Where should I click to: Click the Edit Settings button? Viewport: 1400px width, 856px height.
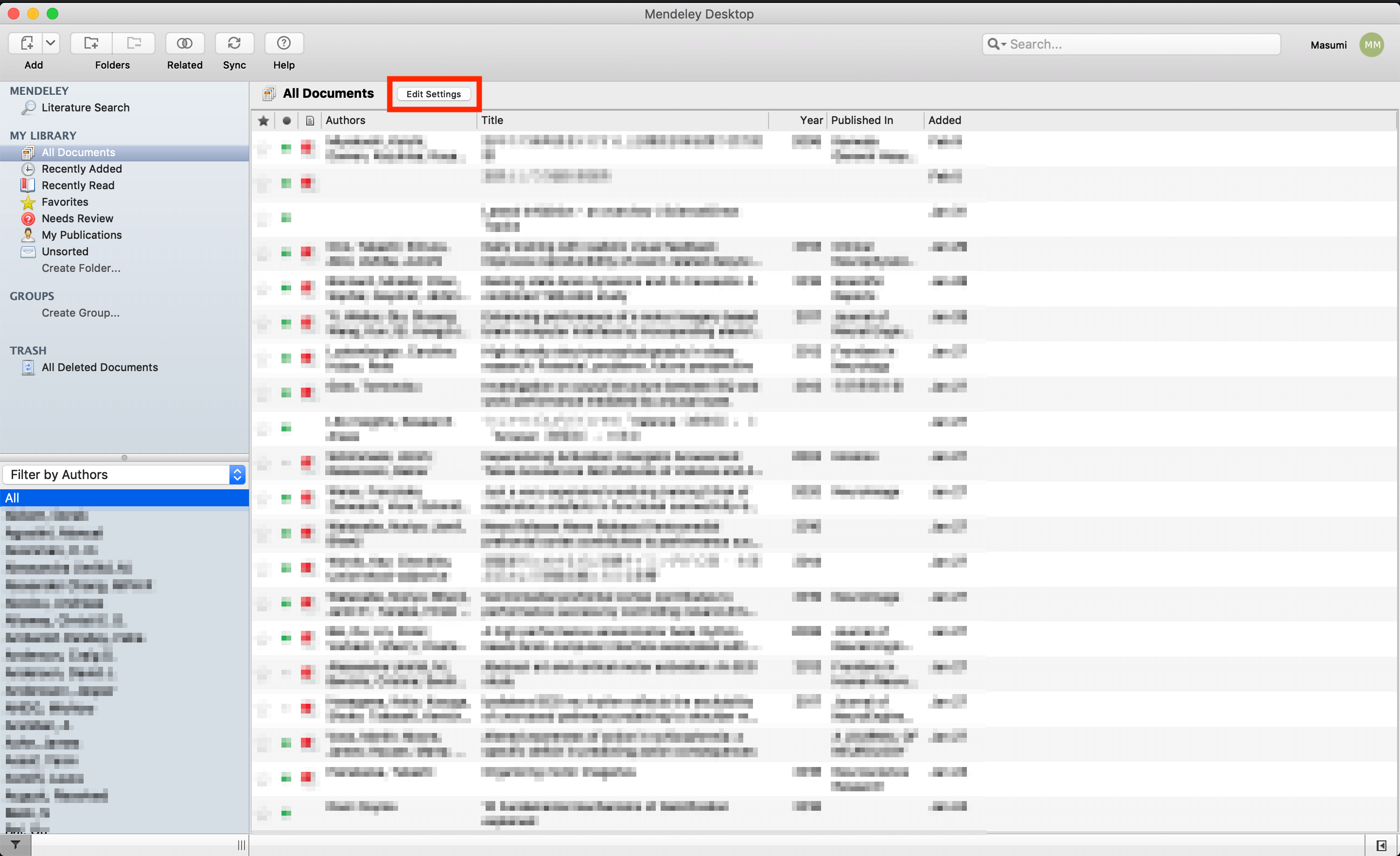(x=433, y=93)
